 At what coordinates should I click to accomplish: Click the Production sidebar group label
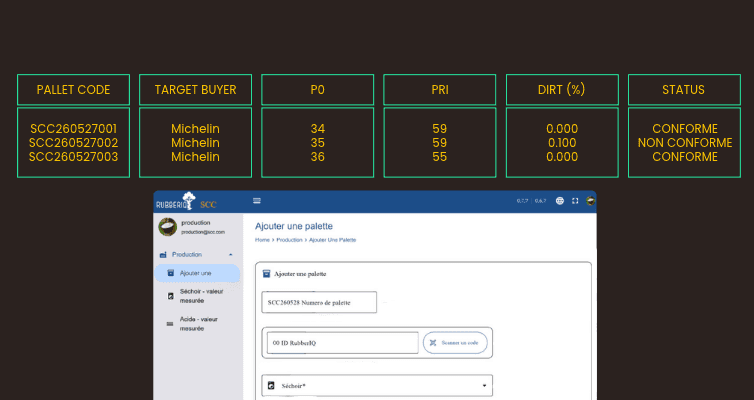tap(187, 255)
